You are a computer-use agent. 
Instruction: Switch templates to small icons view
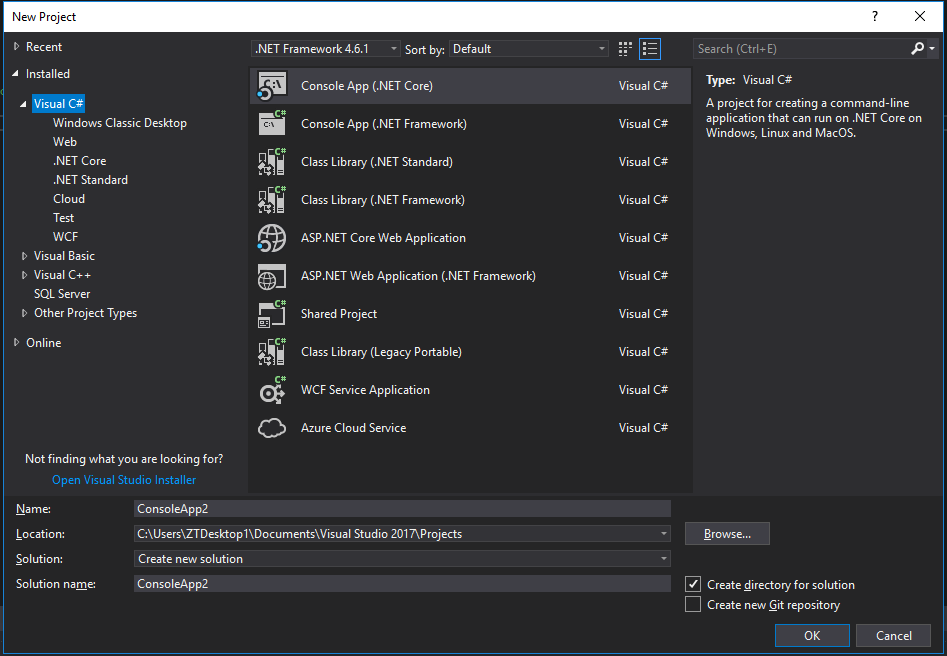pyautogui.click(x=624, y=48)
